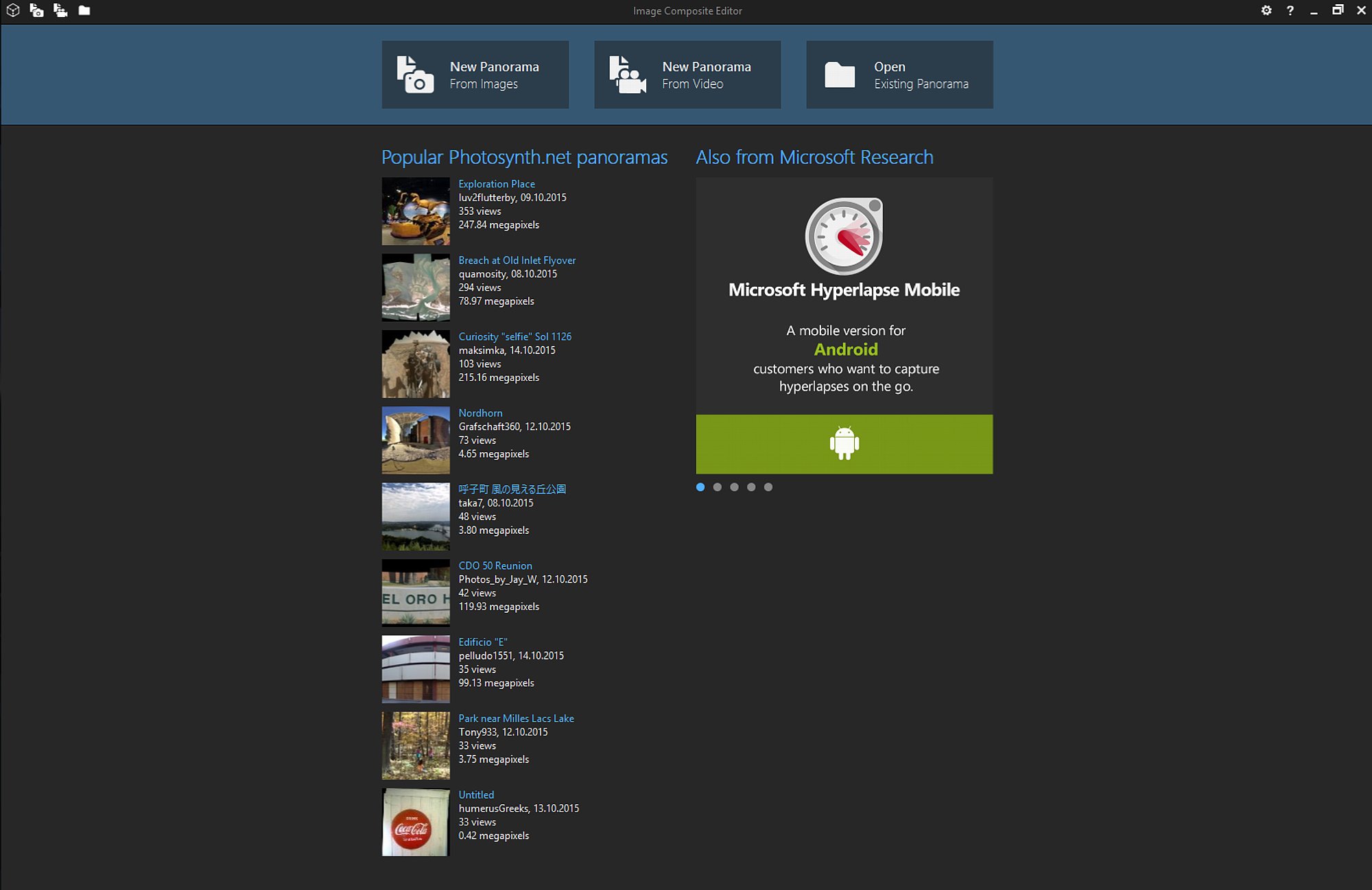Viewport: 1372px width, 890px height.
Task: Click "Grafschaft360, 12.10.2015" text
Action: point(514,426)
